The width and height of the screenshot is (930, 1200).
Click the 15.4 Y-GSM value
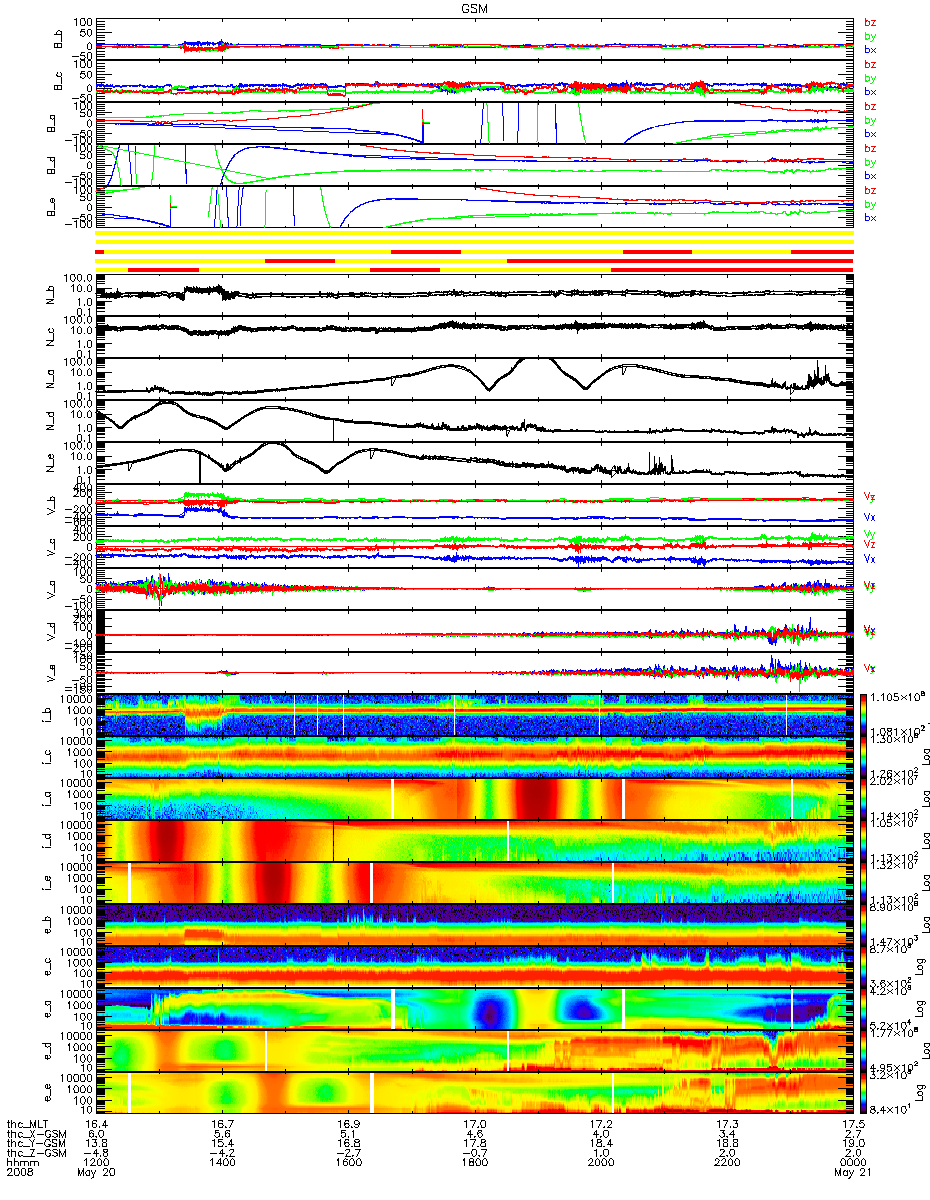point(222,1145)
